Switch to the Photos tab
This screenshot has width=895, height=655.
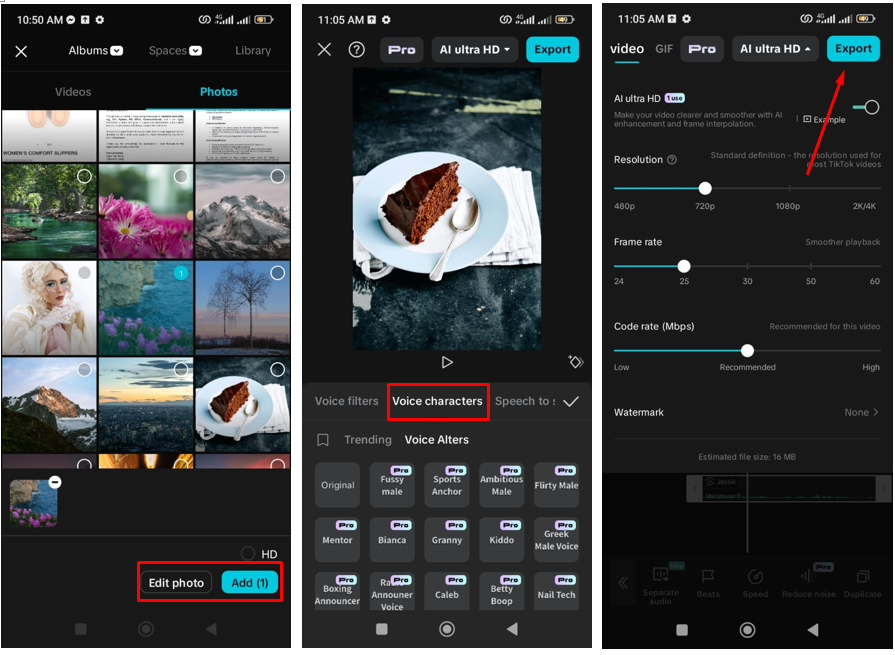[x=219, y=91]
